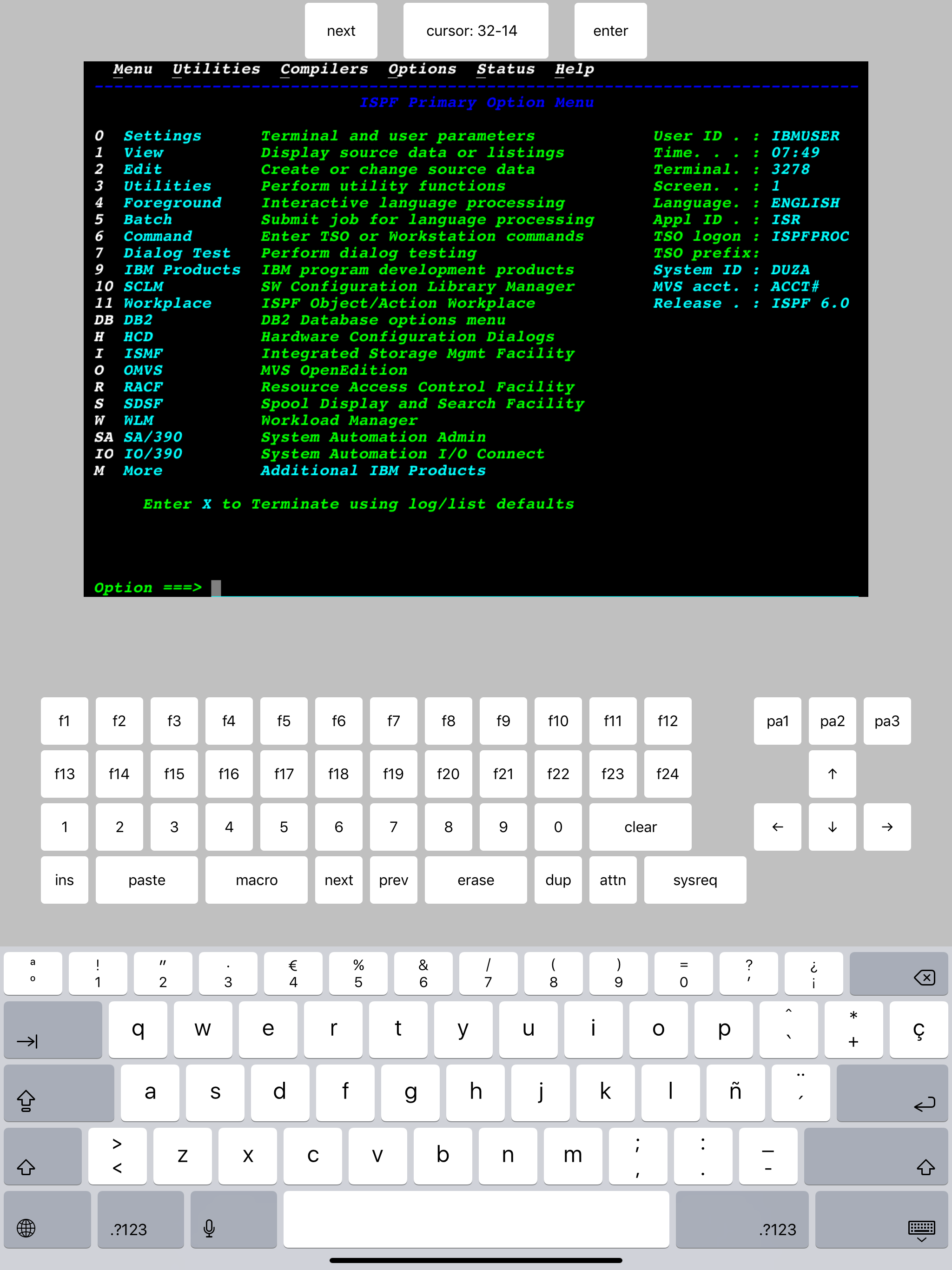Image resolution: width=952 pixels, height=1270 pixels.
Task: Tap the left .?123 symbols key
Action: [141, 1219]
